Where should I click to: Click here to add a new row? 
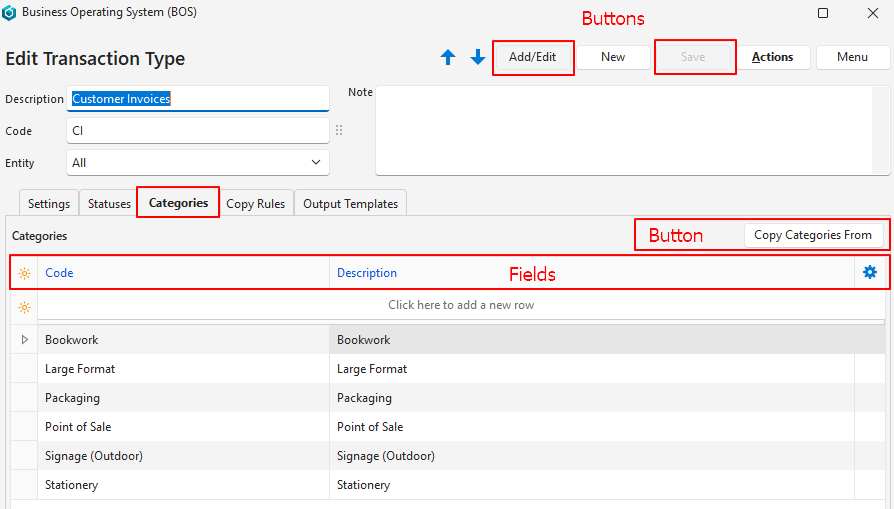click(460, 305)
